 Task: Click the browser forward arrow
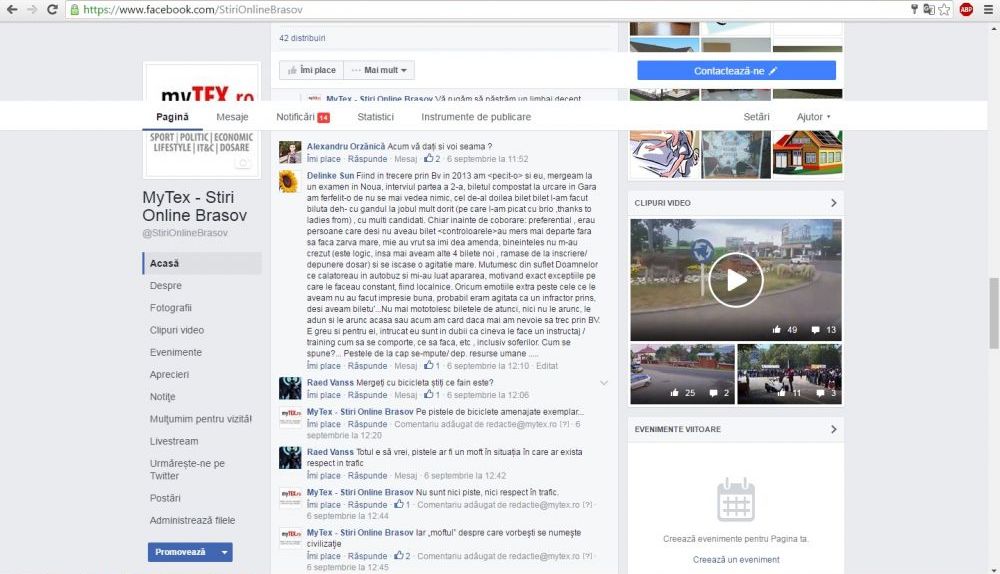[x=33, y=10]
